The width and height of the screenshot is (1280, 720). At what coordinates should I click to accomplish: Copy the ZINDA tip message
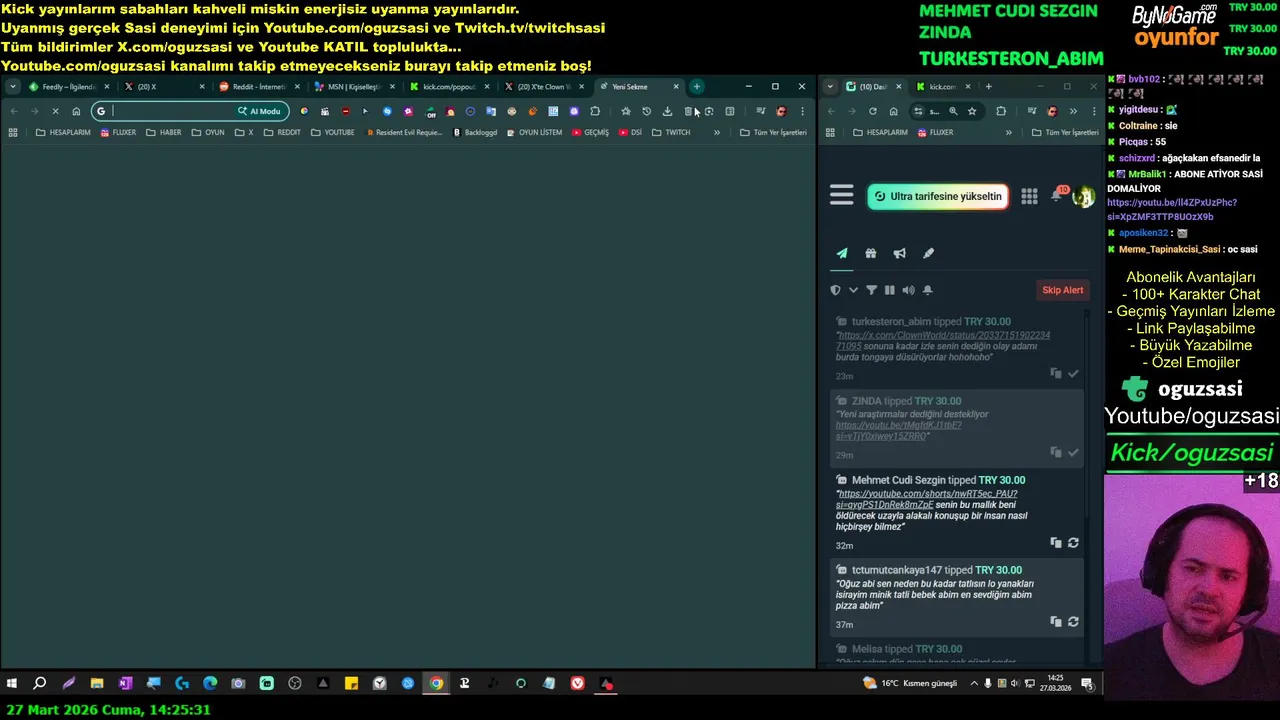(x=1055, y=452)
